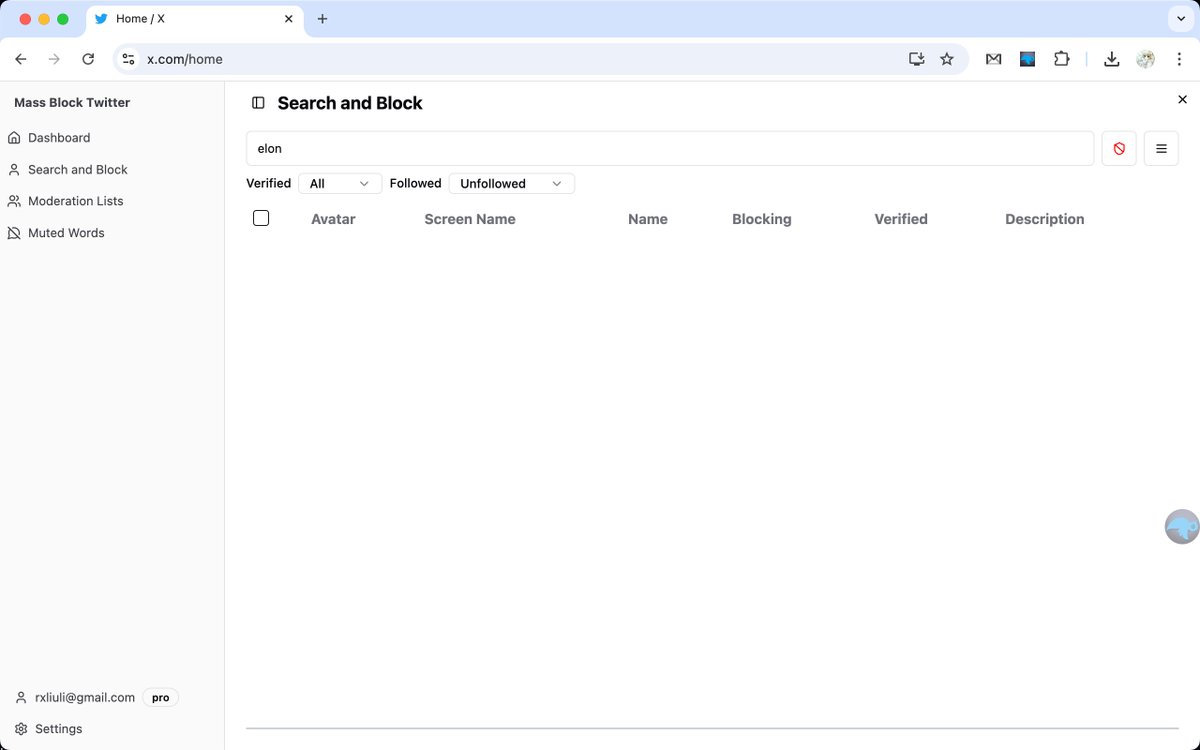The width and height of the screenshot is (1200, 750).
Task: Toggle the sidebar panel icon
Action: [x=258, y=103]
